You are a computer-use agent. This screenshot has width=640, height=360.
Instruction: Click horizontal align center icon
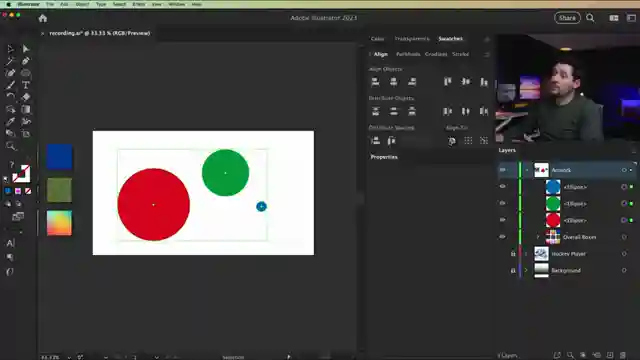[x=393, y=82]
